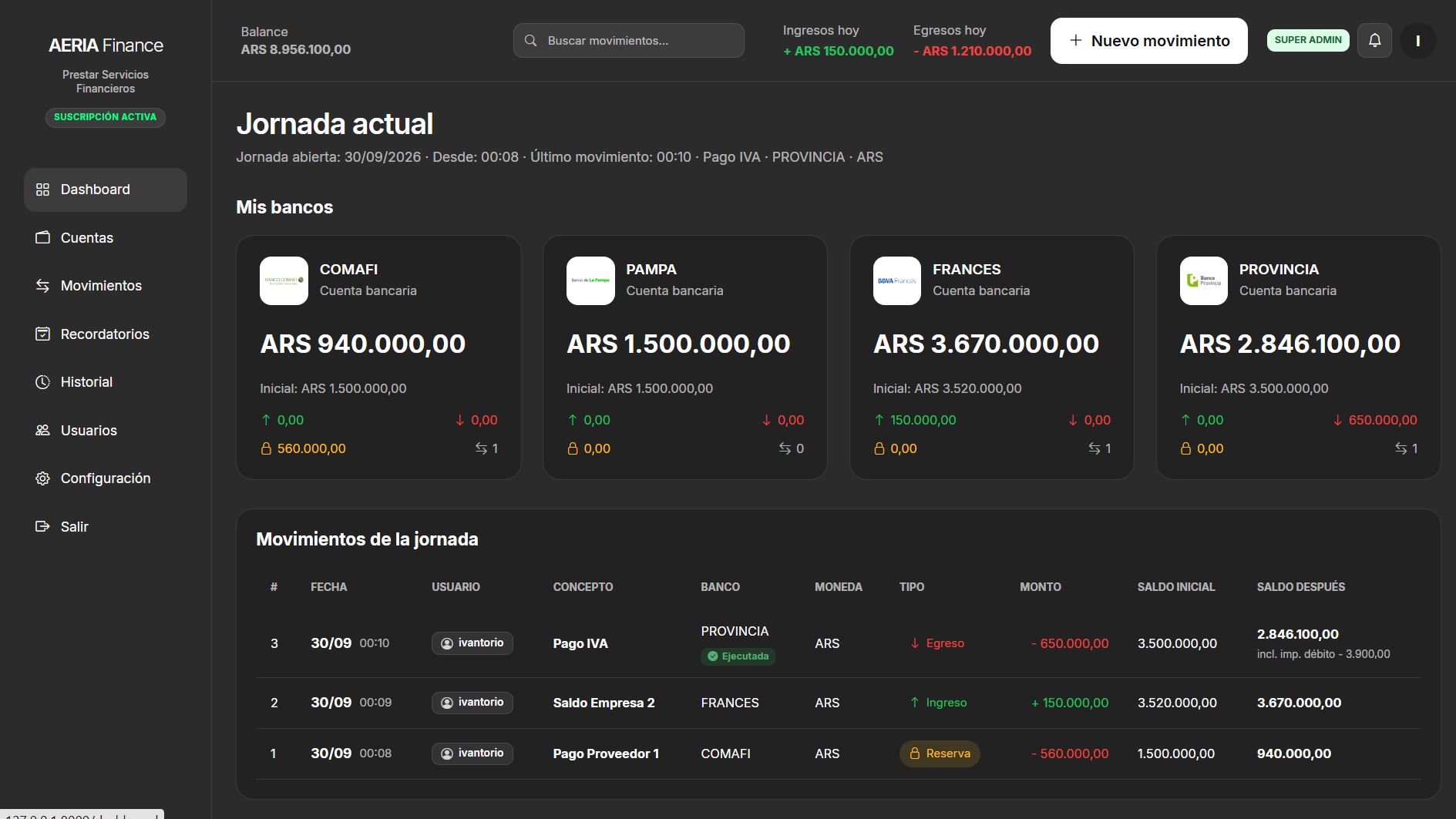The width and height of the screenshot is (1456, 819).
Task: Click the Saldo Empresa 2 concept cell
Action: 604,703
